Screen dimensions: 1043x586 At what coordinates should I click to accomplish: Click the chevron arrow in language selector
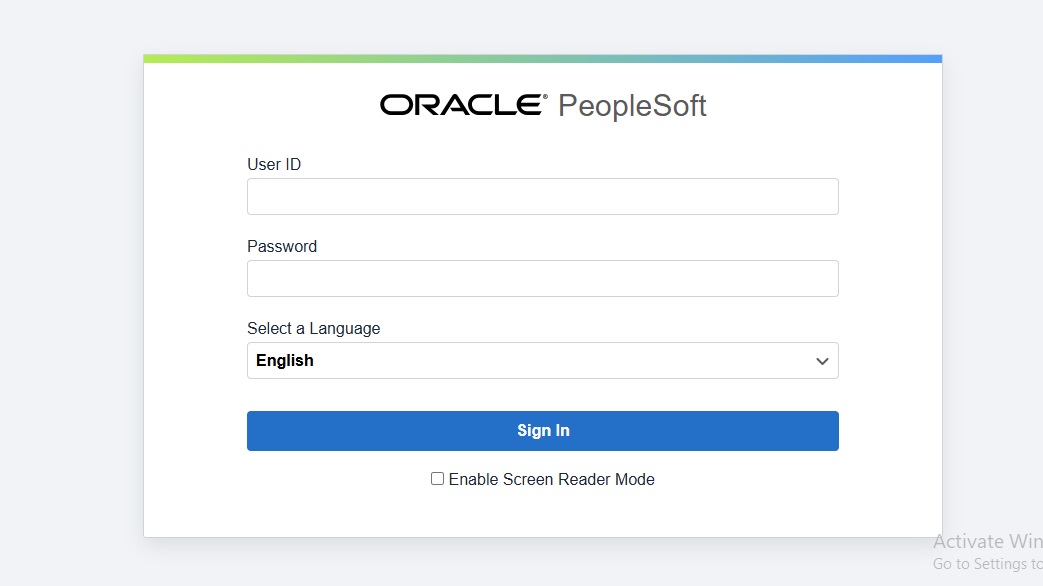tap(822, 361)
